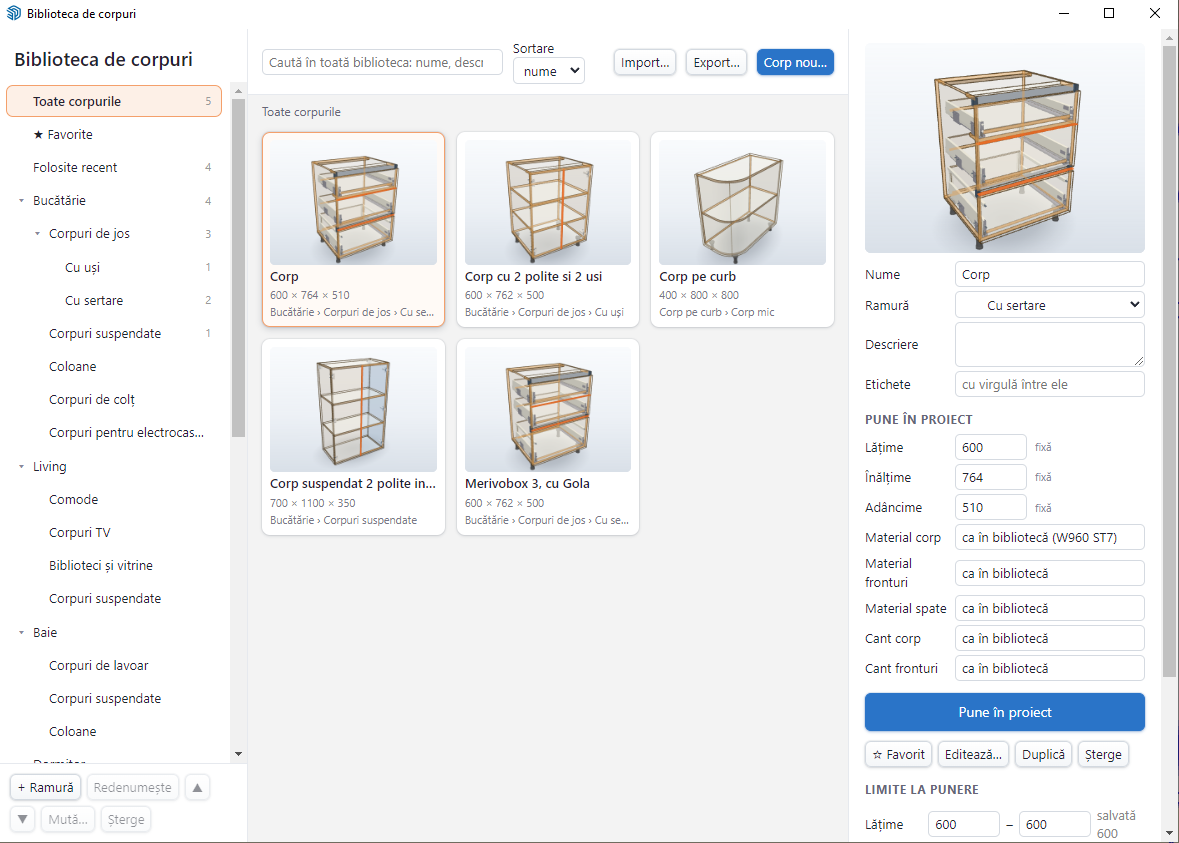Click the Adâncime field showing 510
Viewport: 1179px width, 843px height.
coord(990,508)
